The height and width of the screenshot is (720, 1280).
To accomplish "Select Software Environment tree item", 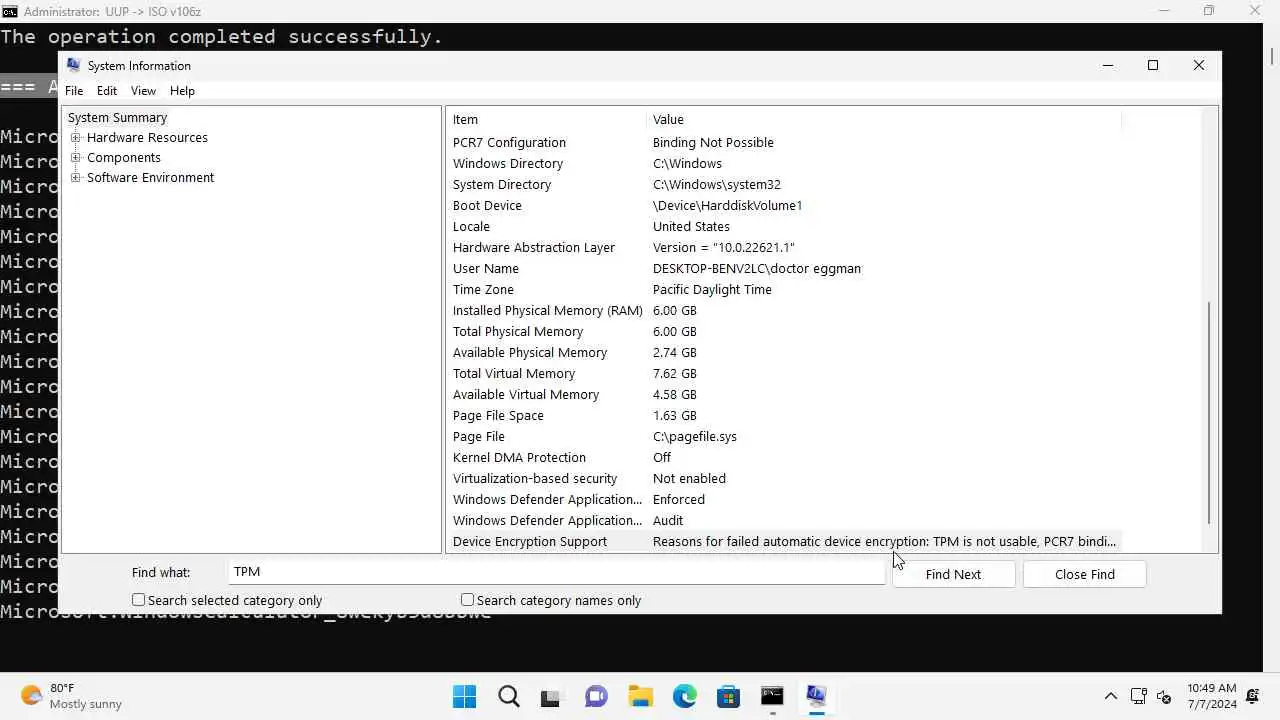I will (x=150, y=178).
